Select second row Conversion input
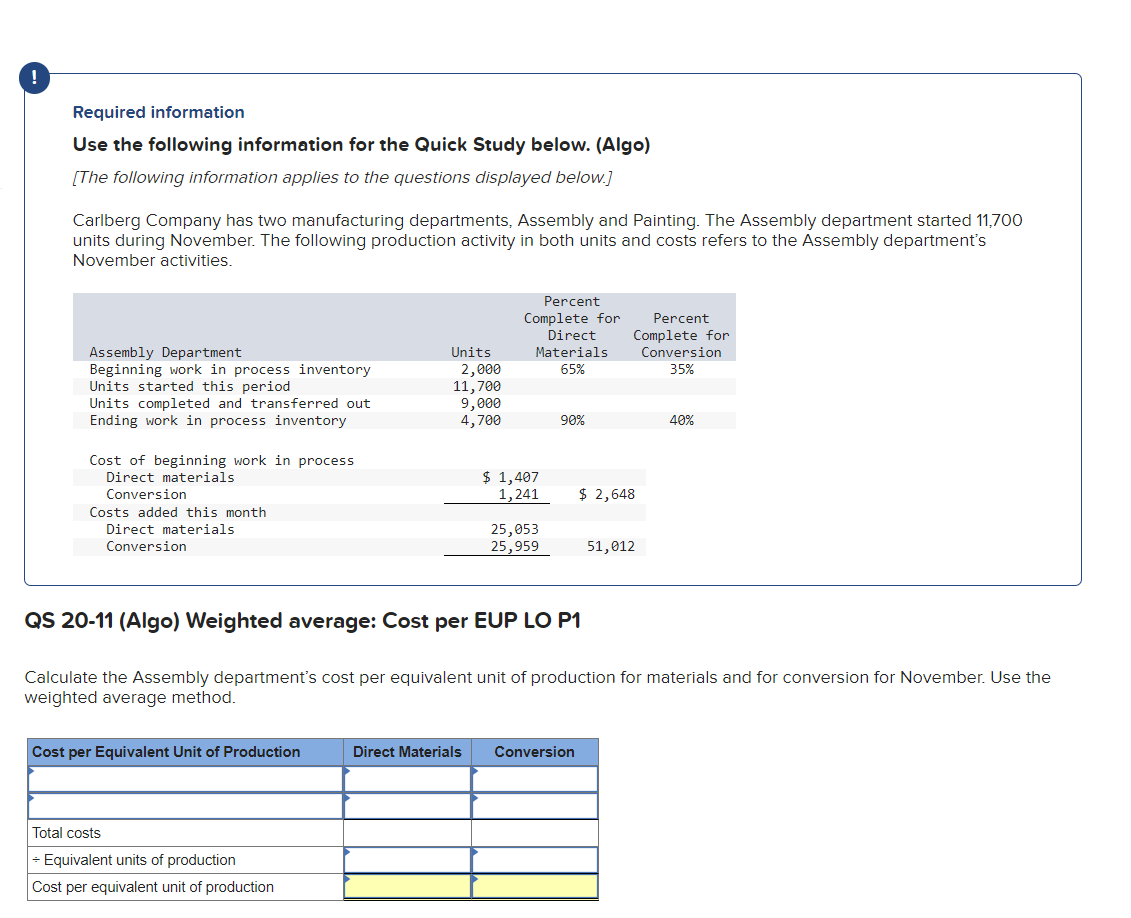Screen dimensions: 1131x918 [x=535, y=806]
